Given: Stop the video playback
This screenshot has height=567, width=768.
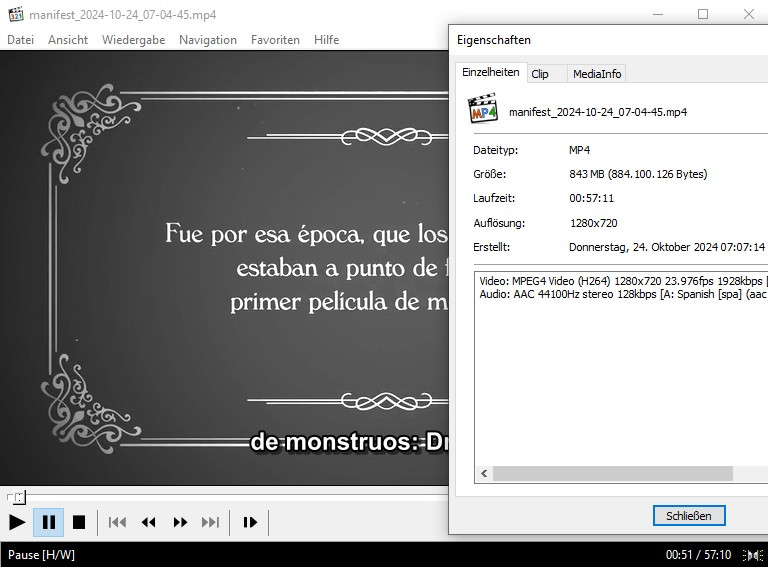Looking at the screenshot, I should coord(79,522).
